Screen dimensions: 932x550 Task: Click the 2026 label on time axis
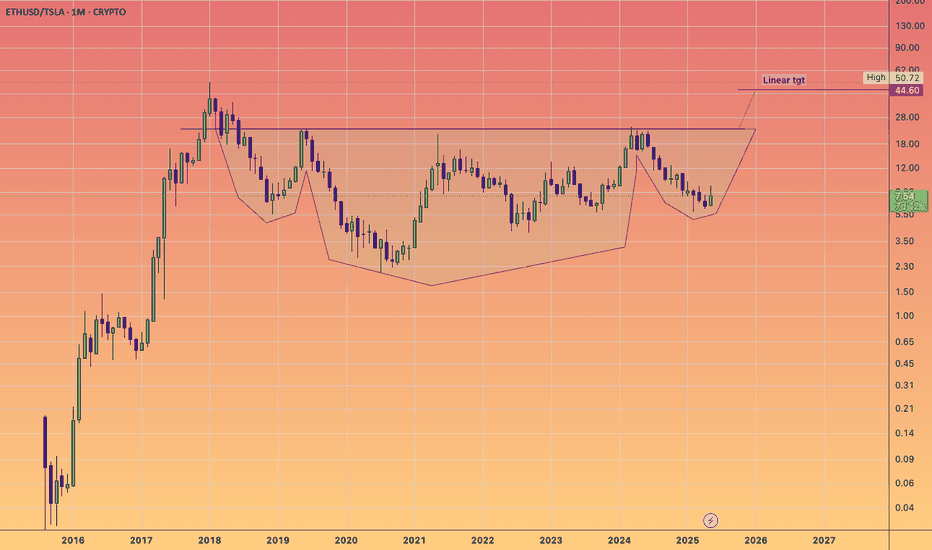click(755, 540)
